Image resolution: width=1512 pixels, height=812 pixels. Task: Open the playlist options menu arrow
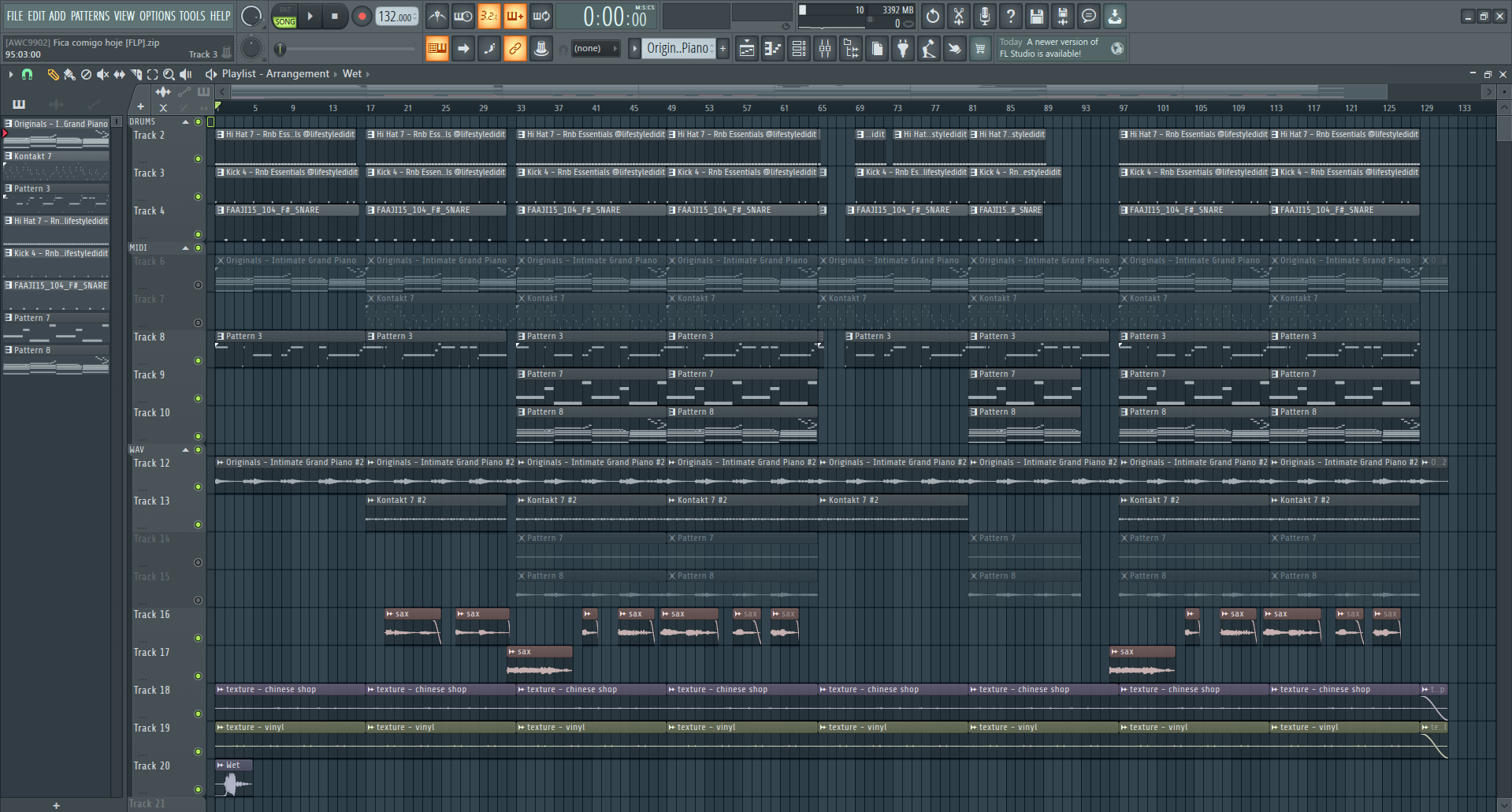[11, 74]
